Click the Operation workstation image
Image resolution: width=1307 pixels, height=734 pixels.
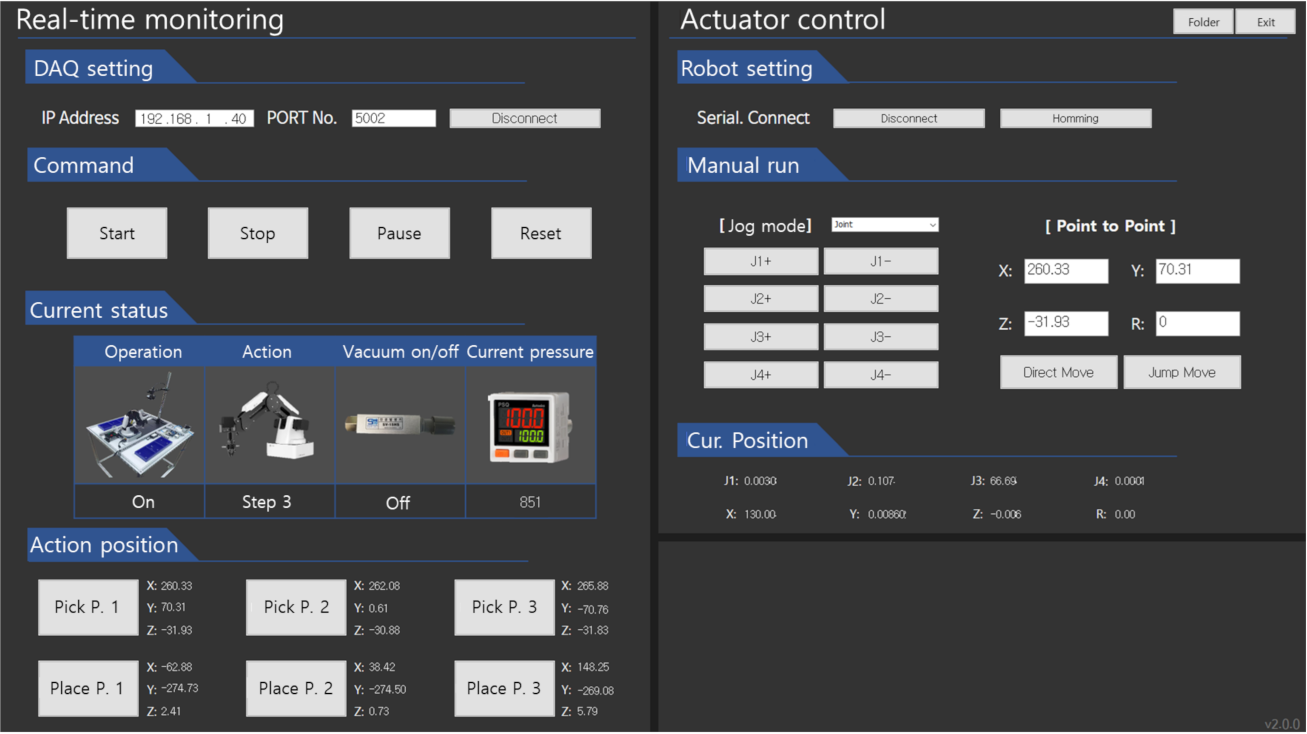tap(140, 425)
